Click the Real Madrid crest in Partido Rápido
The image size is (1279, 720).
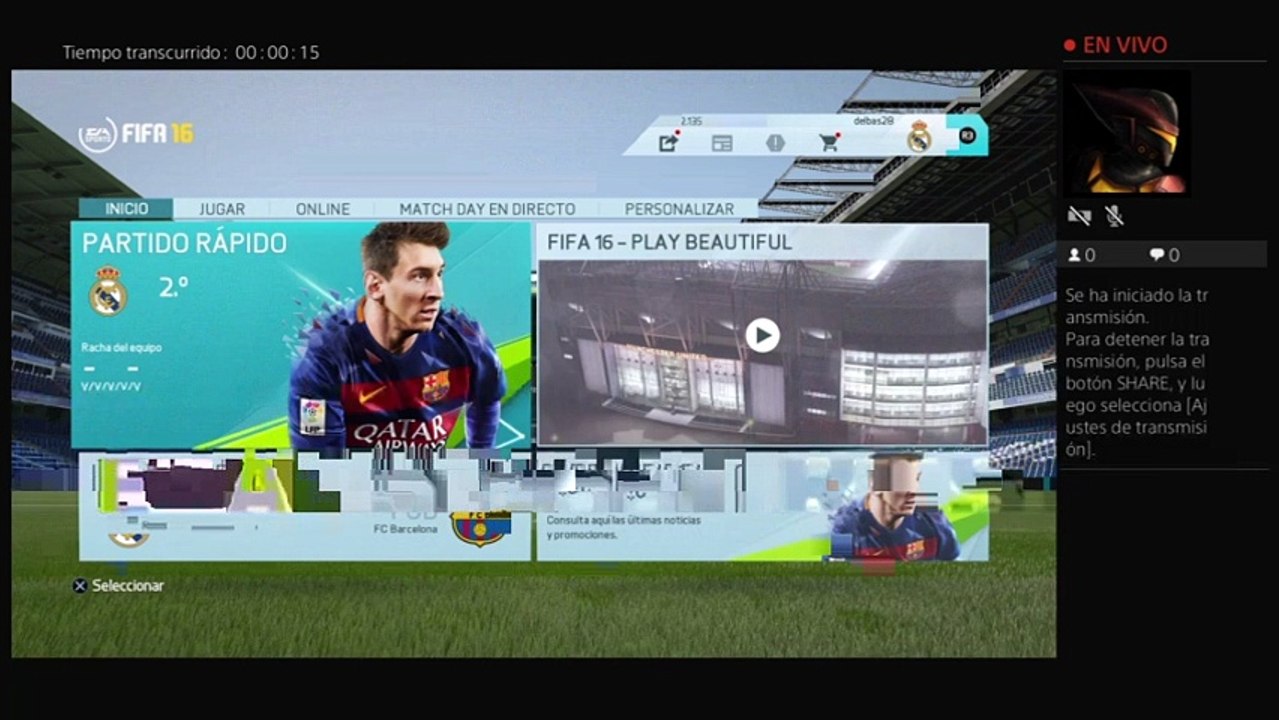[x=107, y=291]
